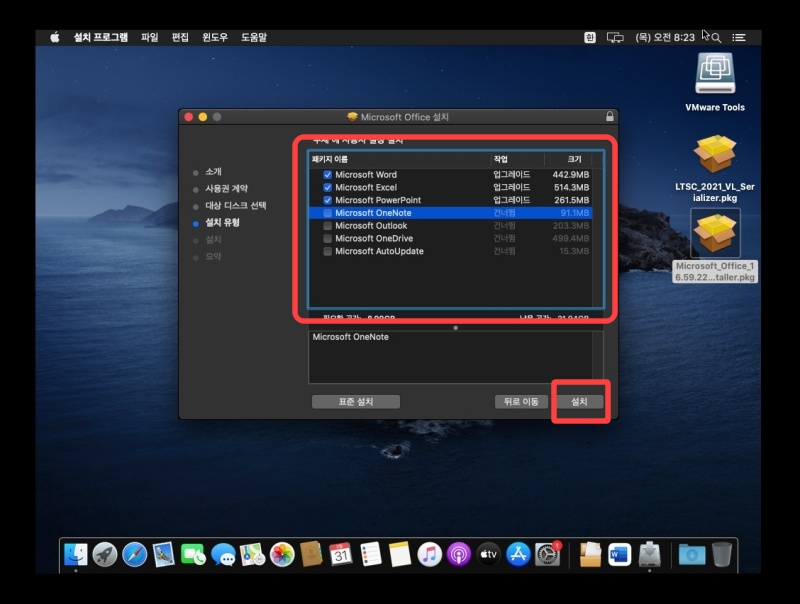Enable the Microsoft OneNote package checkbox
800x604 pixels.
coord(328,213)
